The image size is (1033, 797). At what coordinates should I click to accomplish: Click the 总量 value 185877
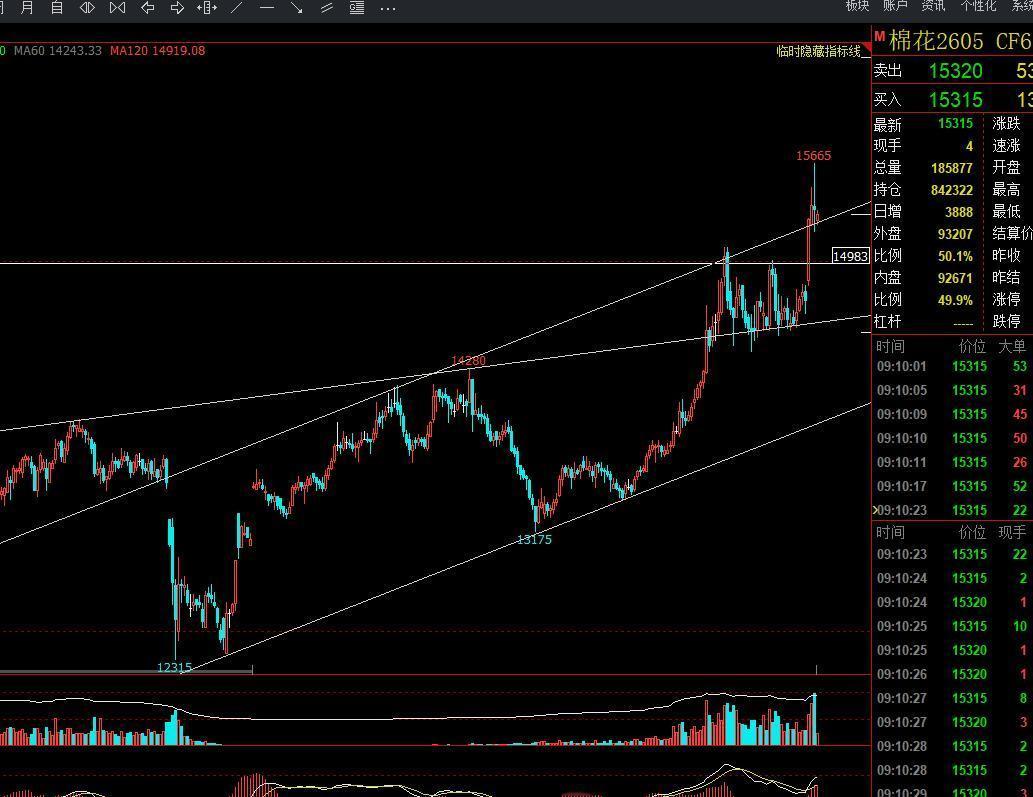pyautogui.click(x=951, y=168)
